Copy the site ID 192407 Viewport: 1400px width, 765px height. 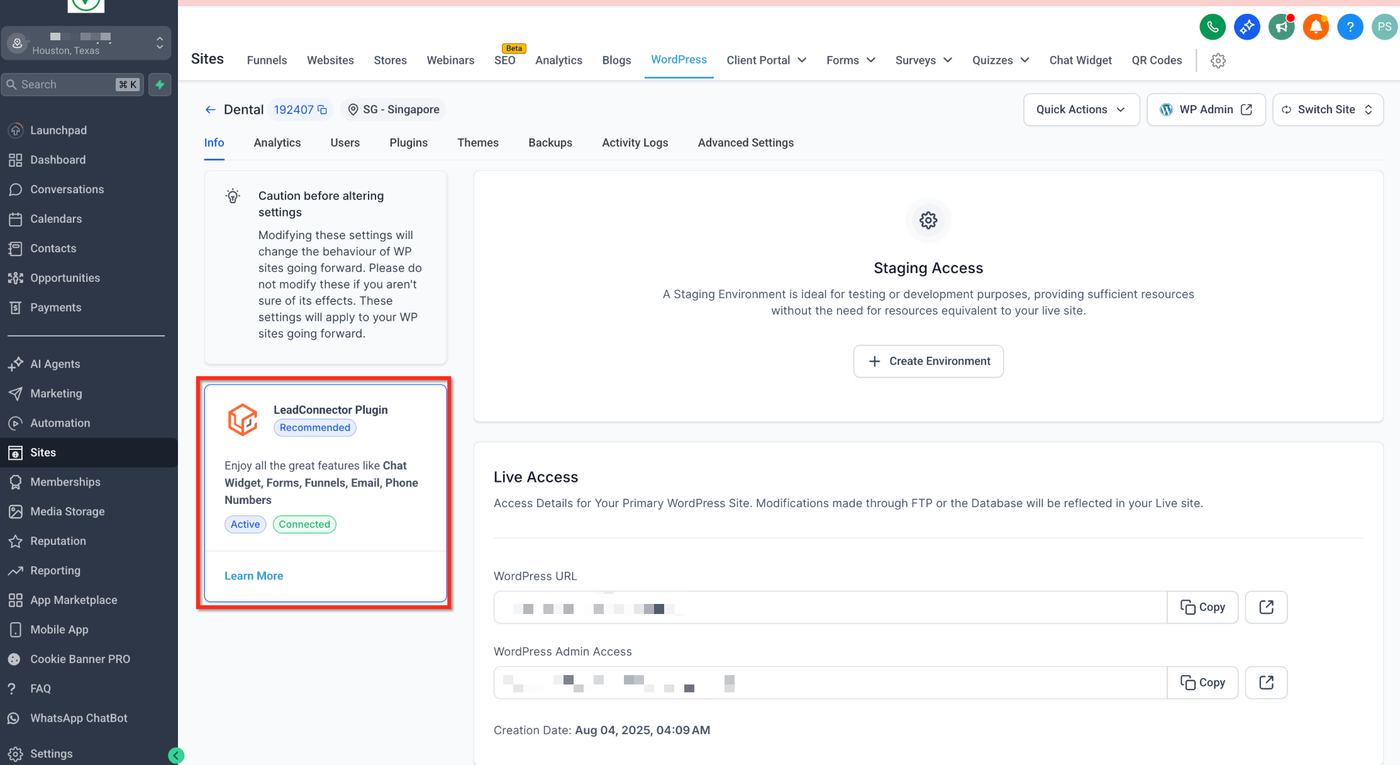322,110
